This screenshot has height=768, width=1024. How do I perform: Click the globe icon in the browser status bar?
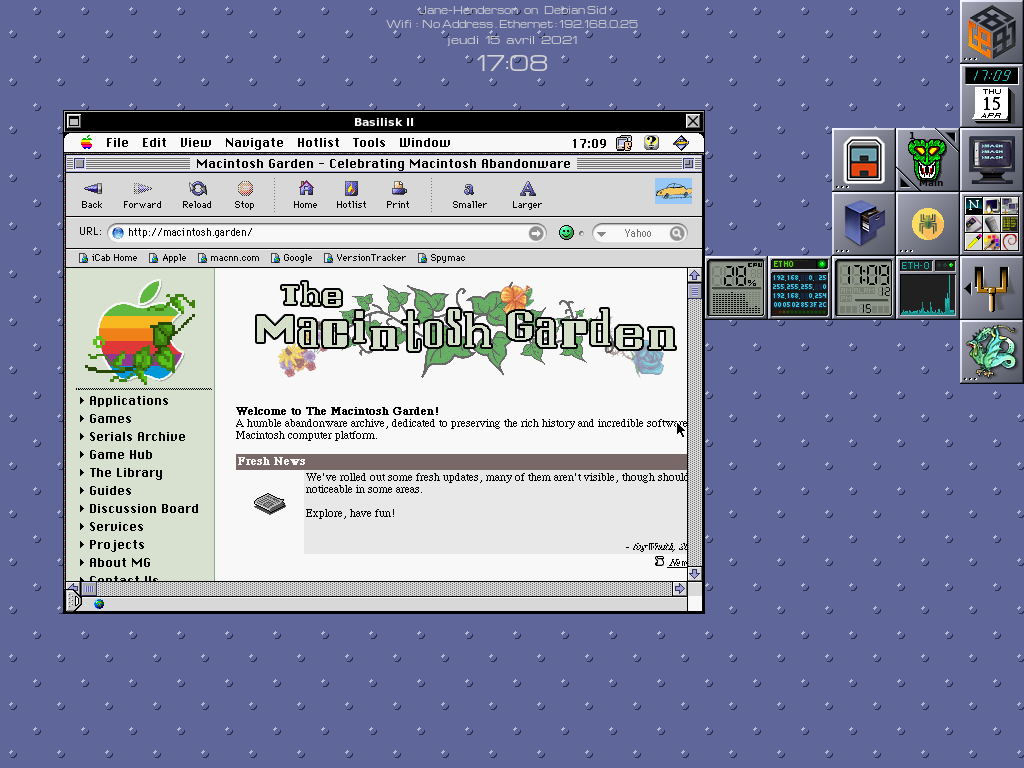pyautogui.click(x=99, y=604)
